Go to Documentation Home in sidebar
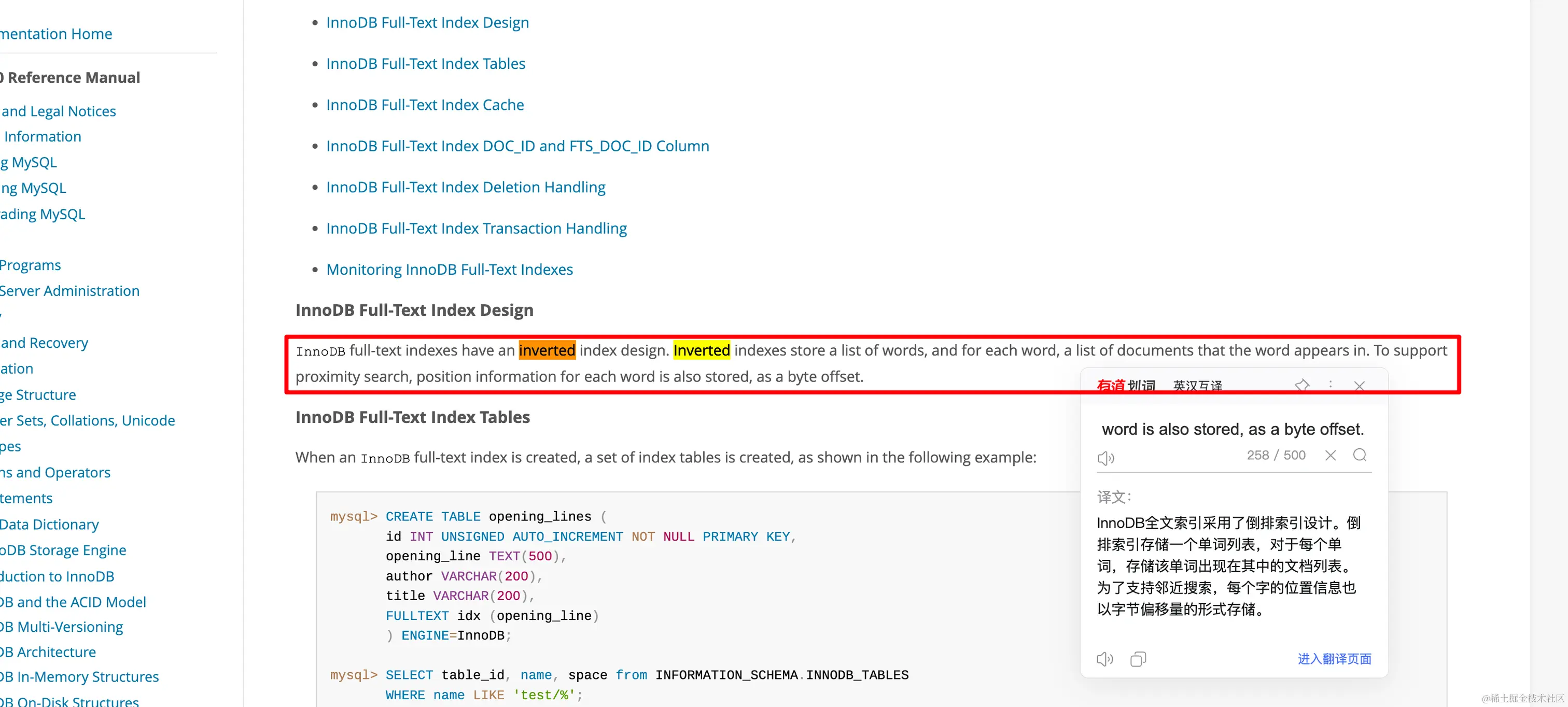Viewport: 1568px width, 707px height. (56, 34)
